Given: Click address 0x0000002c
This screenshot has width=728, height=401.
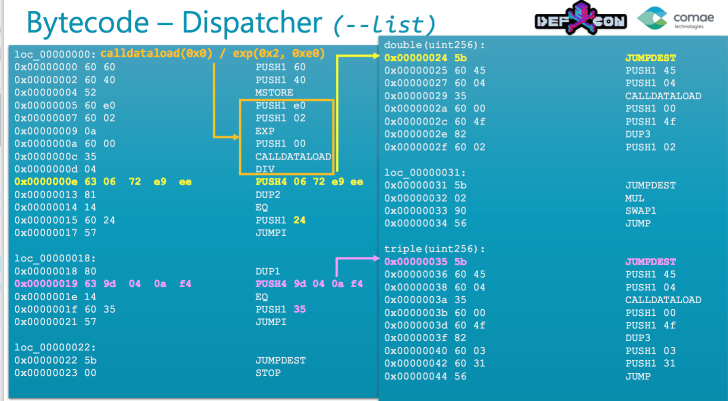Looking at the screenshot, I should (x=416, y=122).
